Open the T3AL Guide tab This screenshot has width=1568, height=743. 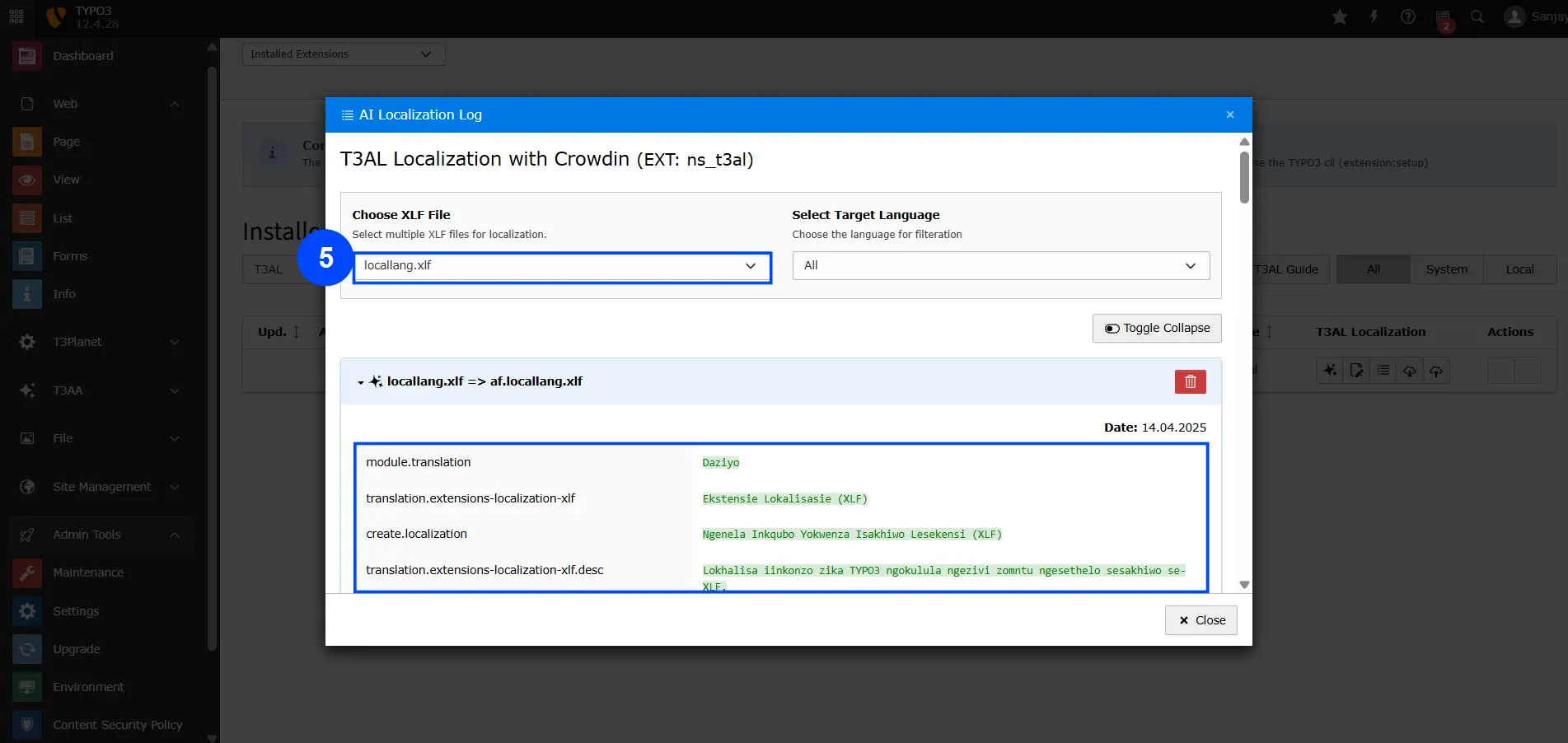[x=1290, y=269]
